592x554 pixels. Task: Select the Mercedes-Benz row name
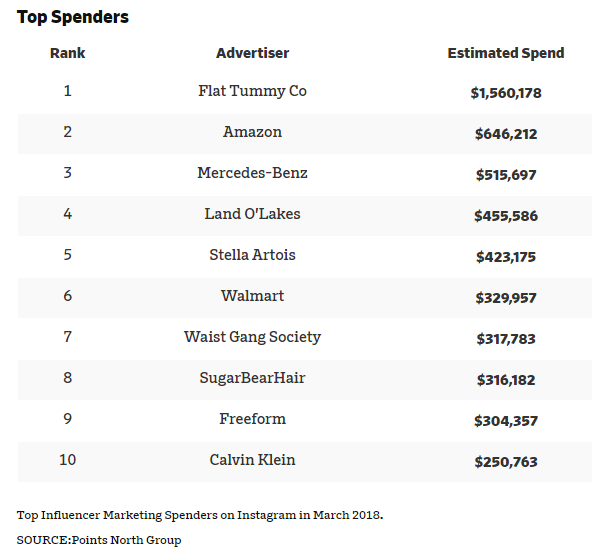[x=252, y=173]
